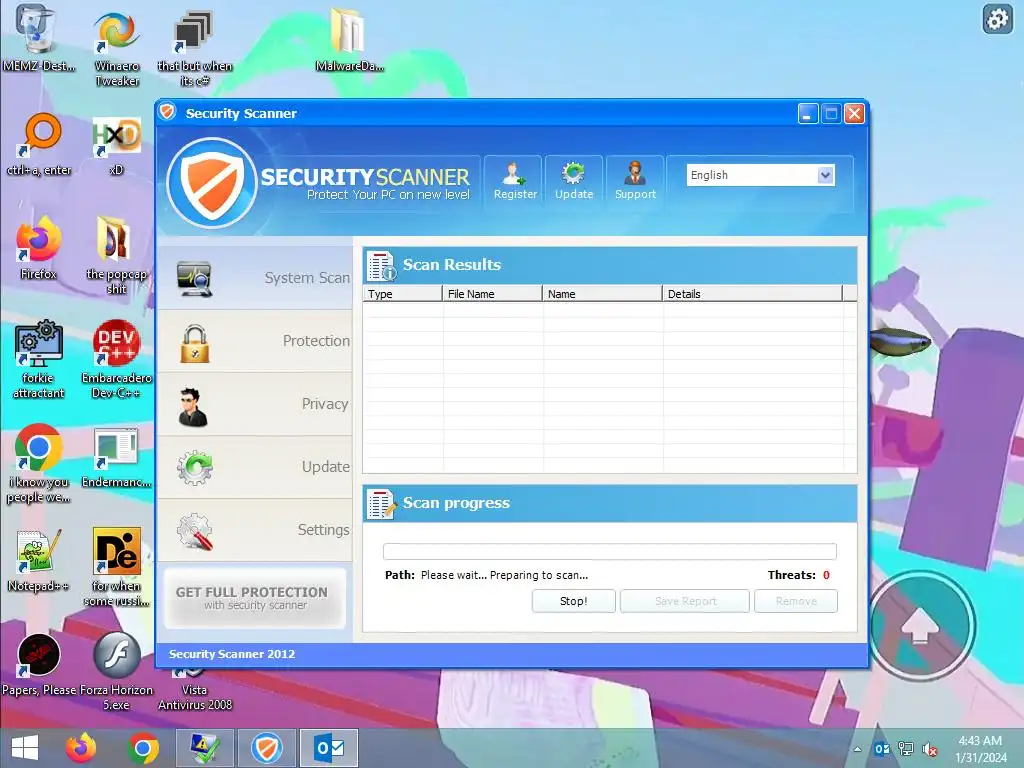The height and width of the screenshot is (768, 1024).
Task: Open the Windows Start menu
Action: tap(25, 748)
